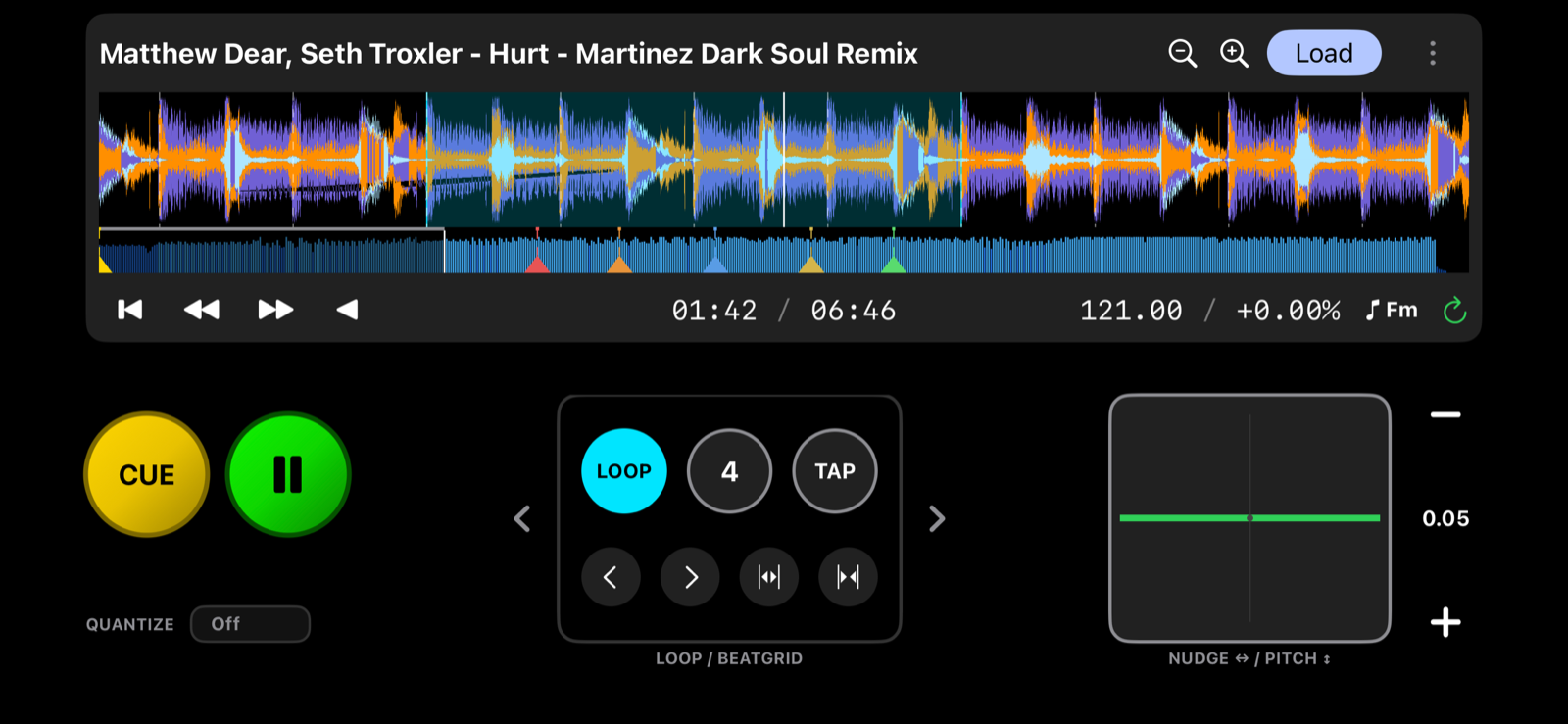Jump to red hot cue marker
Viewport: 1568px width, 724px height.
(x=537, y=265)
